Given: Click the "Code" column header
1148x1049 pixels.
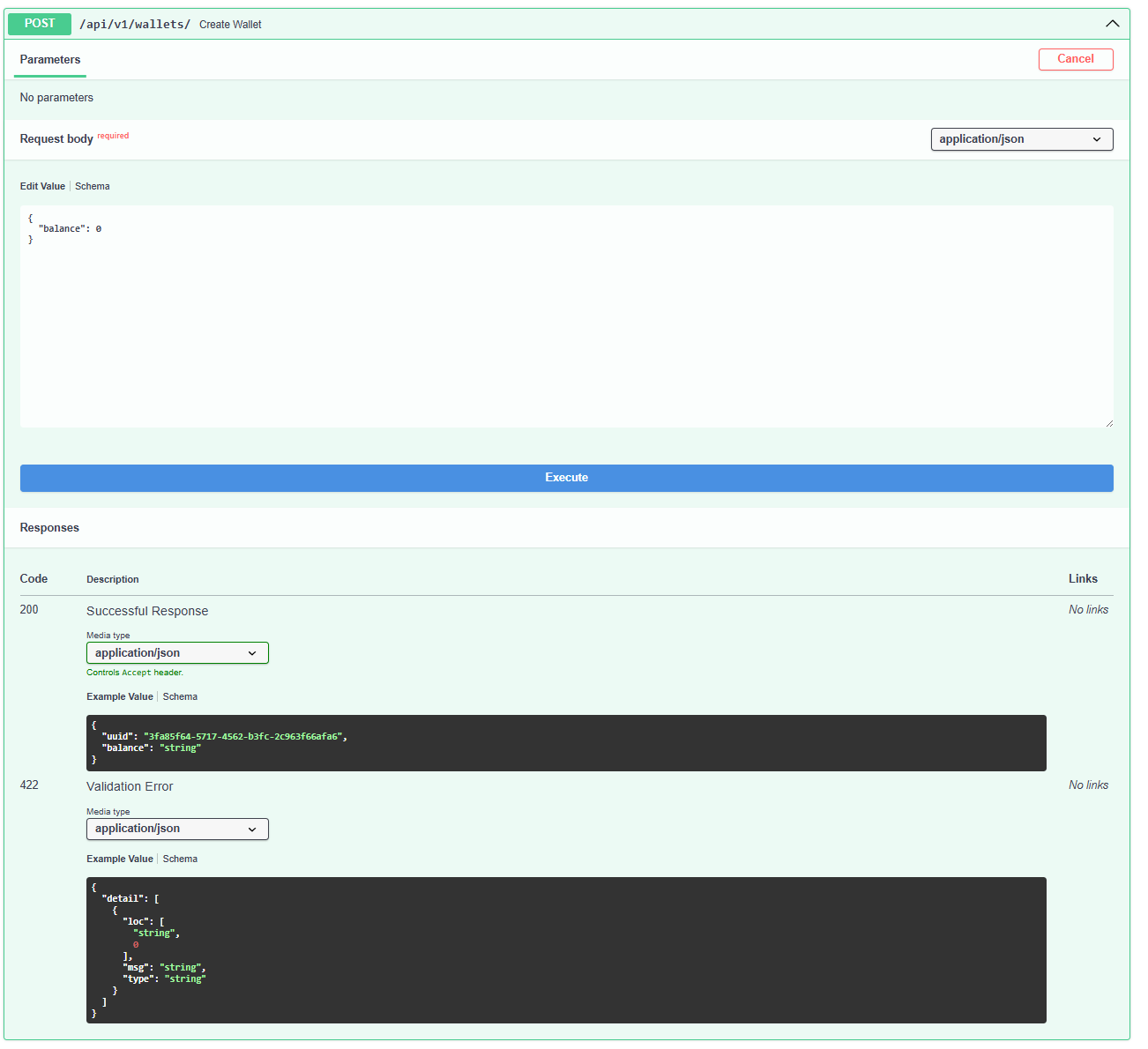Looking at the screenshot, I should click(34, 579).
